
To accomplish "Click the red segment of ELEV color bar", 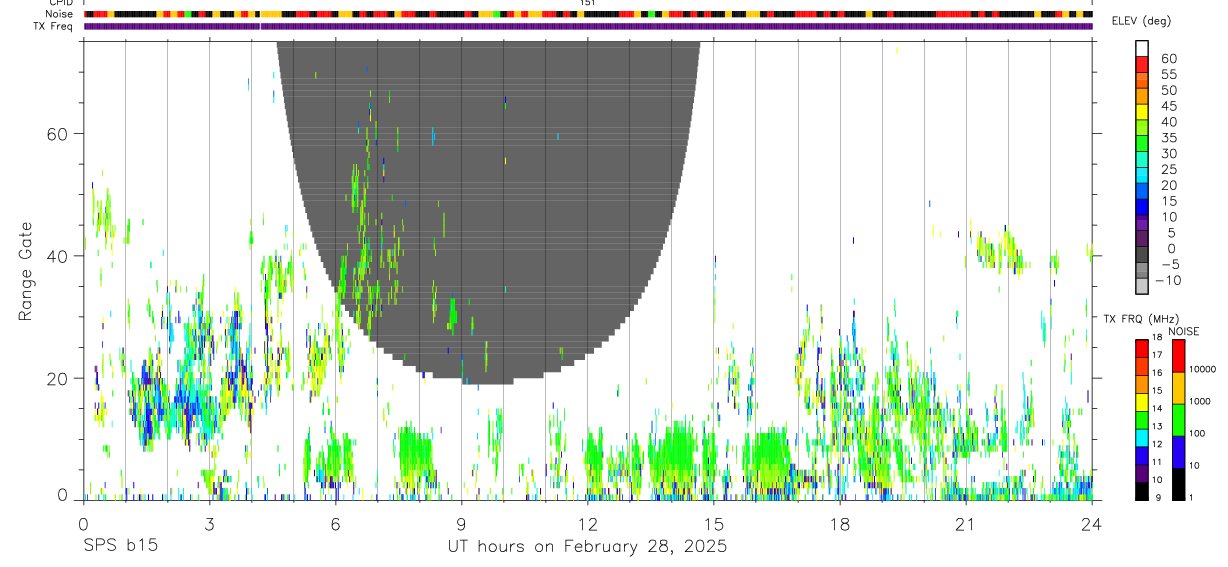I will 1142,64.
